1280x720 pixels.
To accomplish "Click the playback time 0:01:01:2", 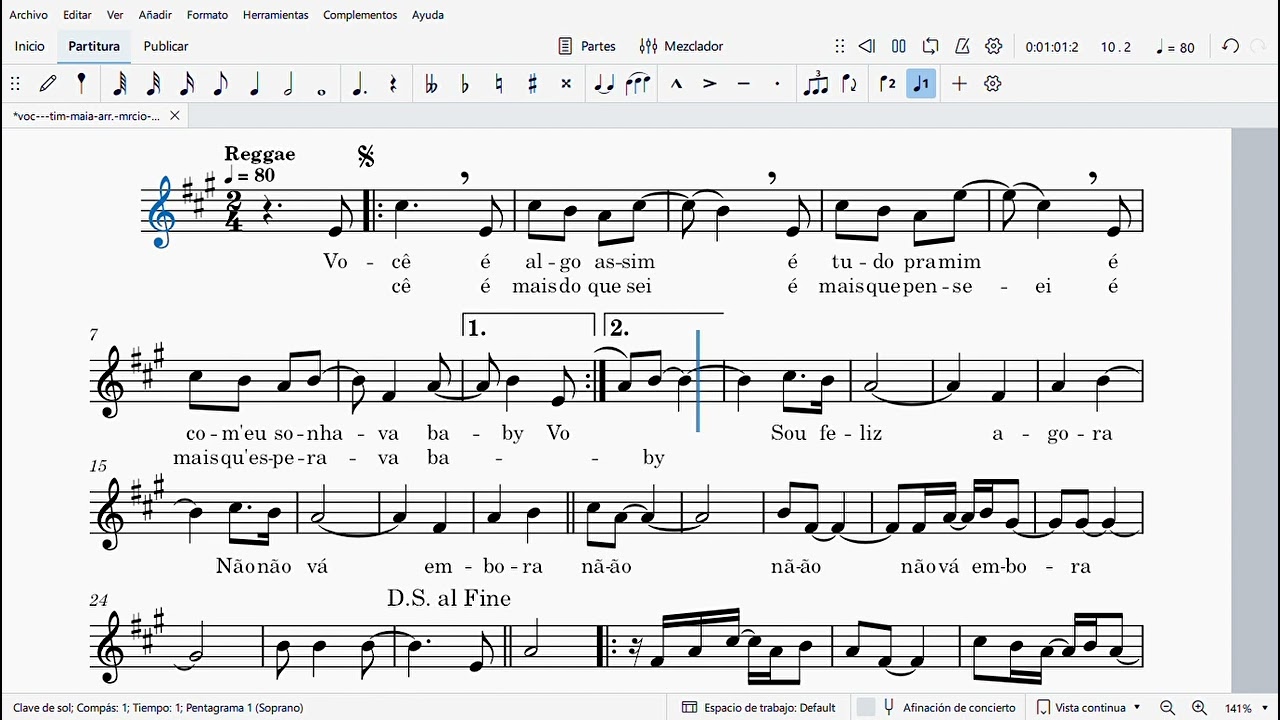I will point(1052,47).
